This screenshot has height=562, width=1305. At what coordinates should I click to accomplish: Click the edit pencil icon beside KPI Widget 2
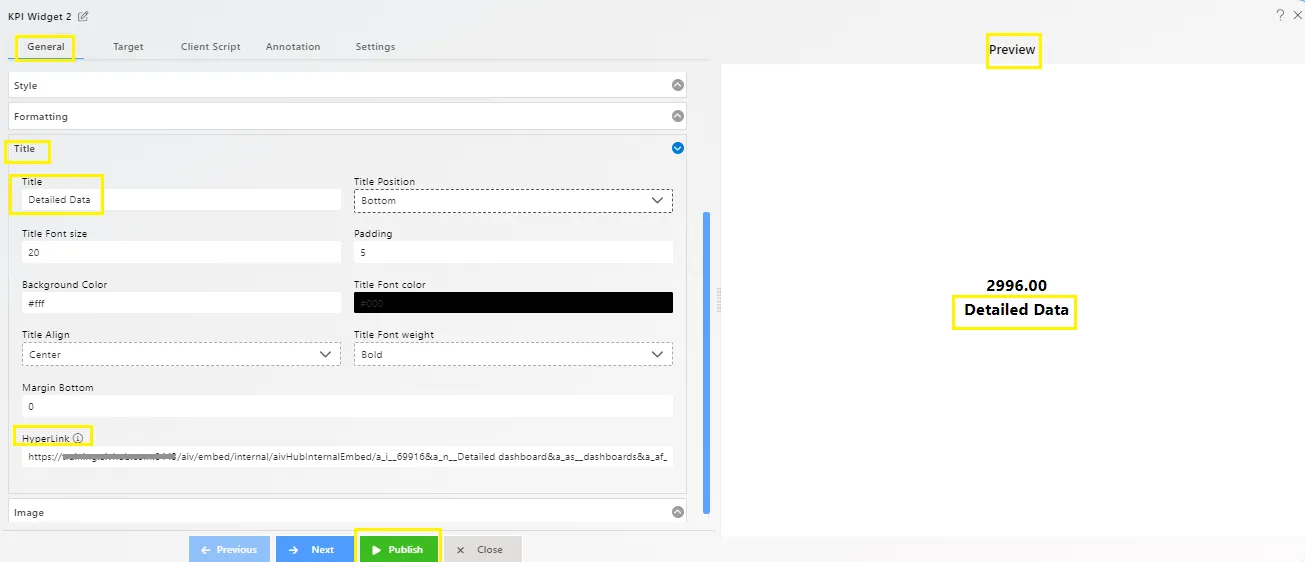[x=83, y=16]
